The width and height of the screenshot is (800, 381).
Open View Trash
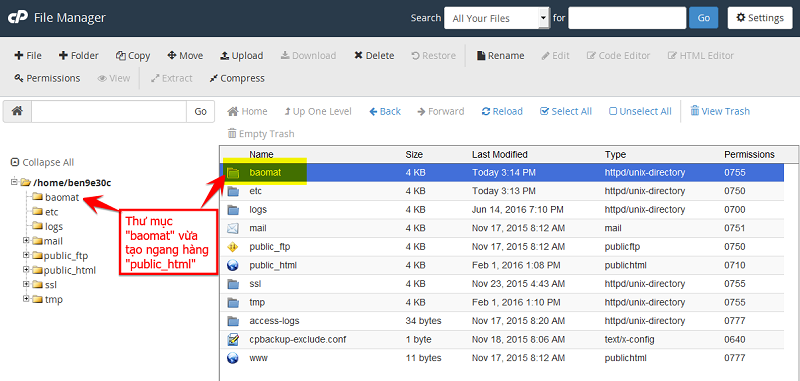click(x=720, y=111)
